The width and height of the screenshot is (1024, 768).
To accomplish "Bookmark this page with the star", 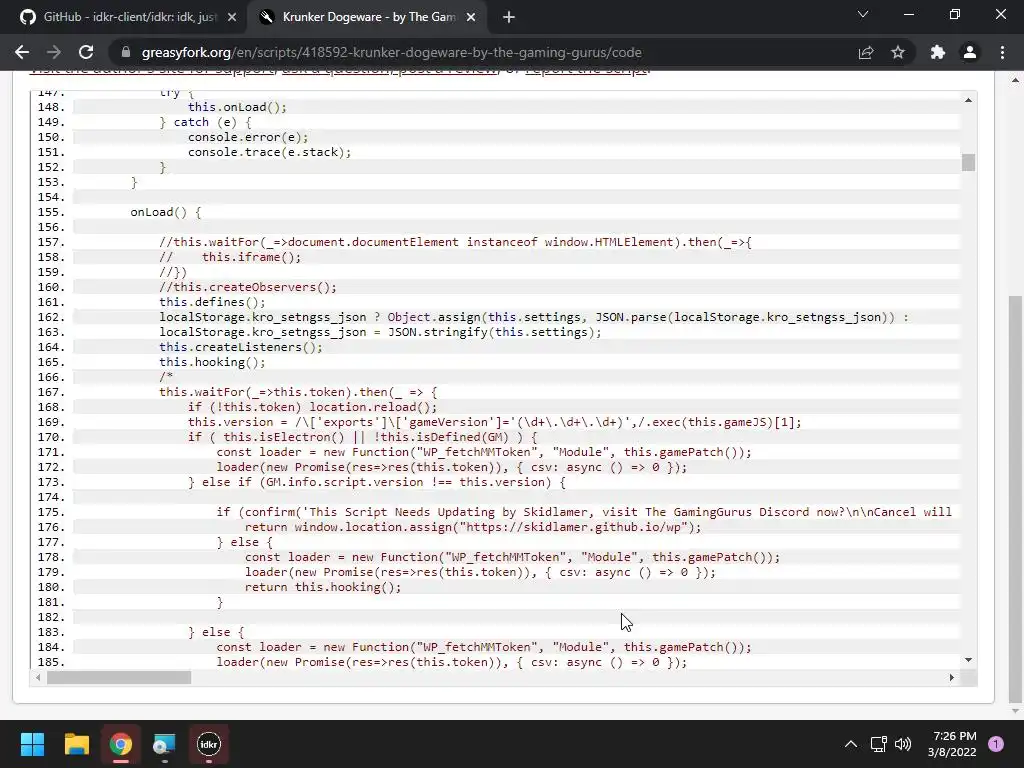I will pyautogui.click(x=898, y=52).
